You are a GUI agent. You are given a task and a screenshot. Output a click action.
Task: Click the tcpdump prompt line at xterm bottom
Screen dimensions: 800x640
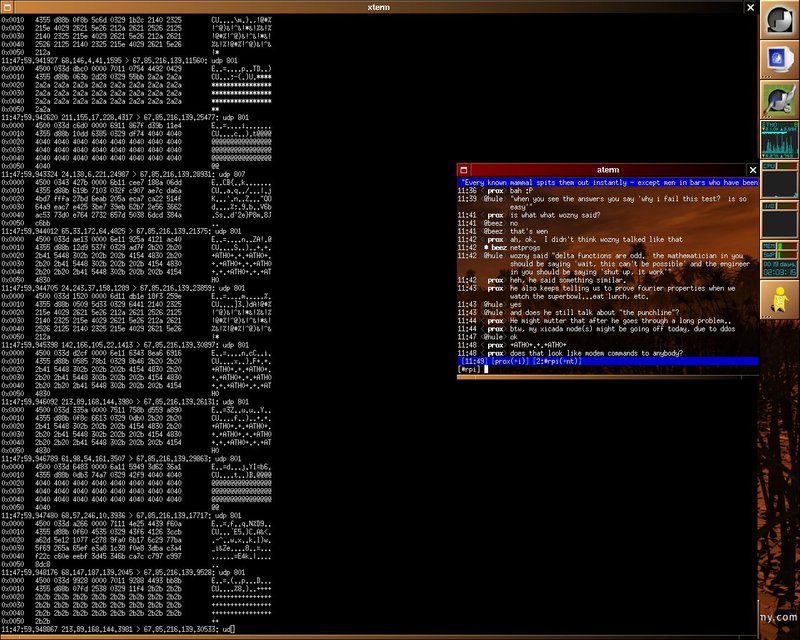tap(120, 628)
